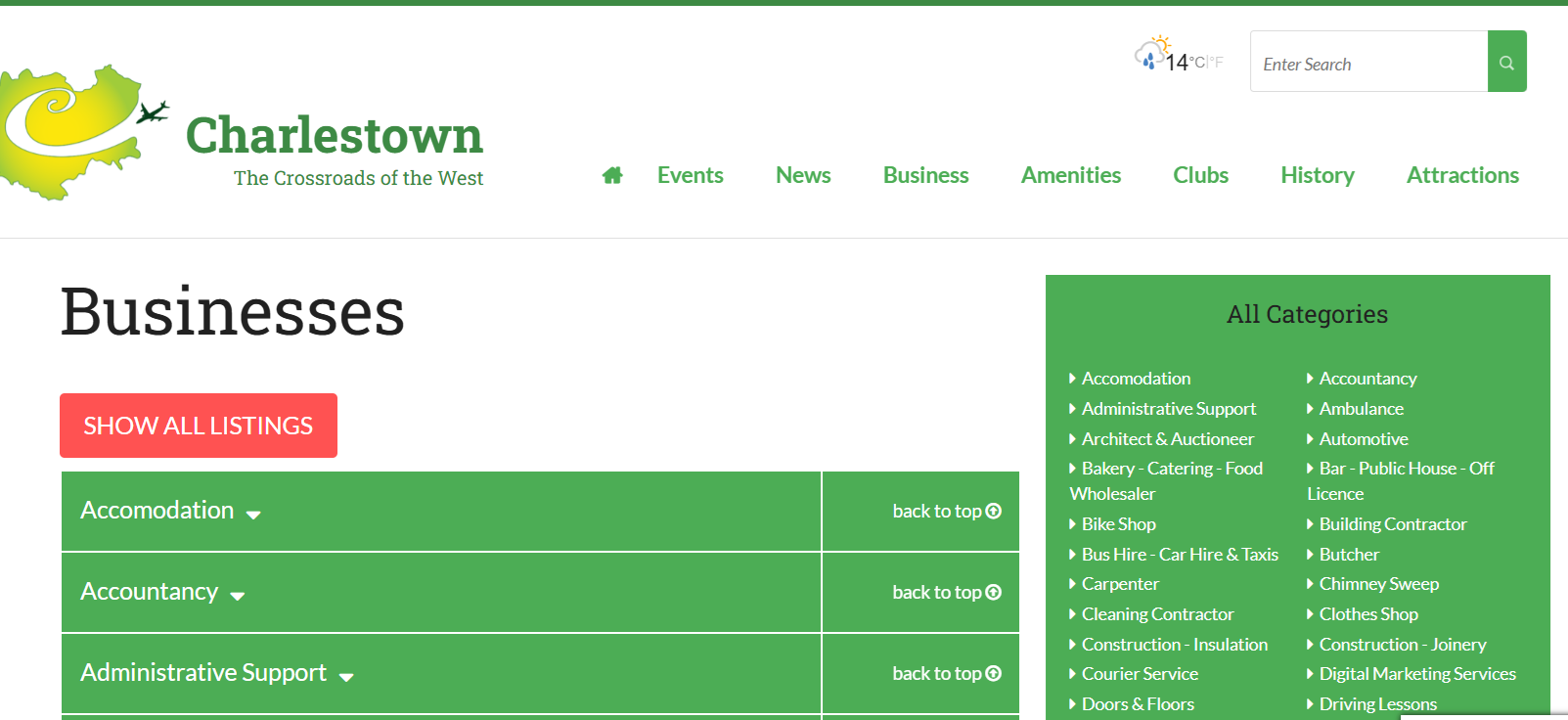Click the Enter Search input field
1568x720 pixels.
click(x=1368, y=63)
